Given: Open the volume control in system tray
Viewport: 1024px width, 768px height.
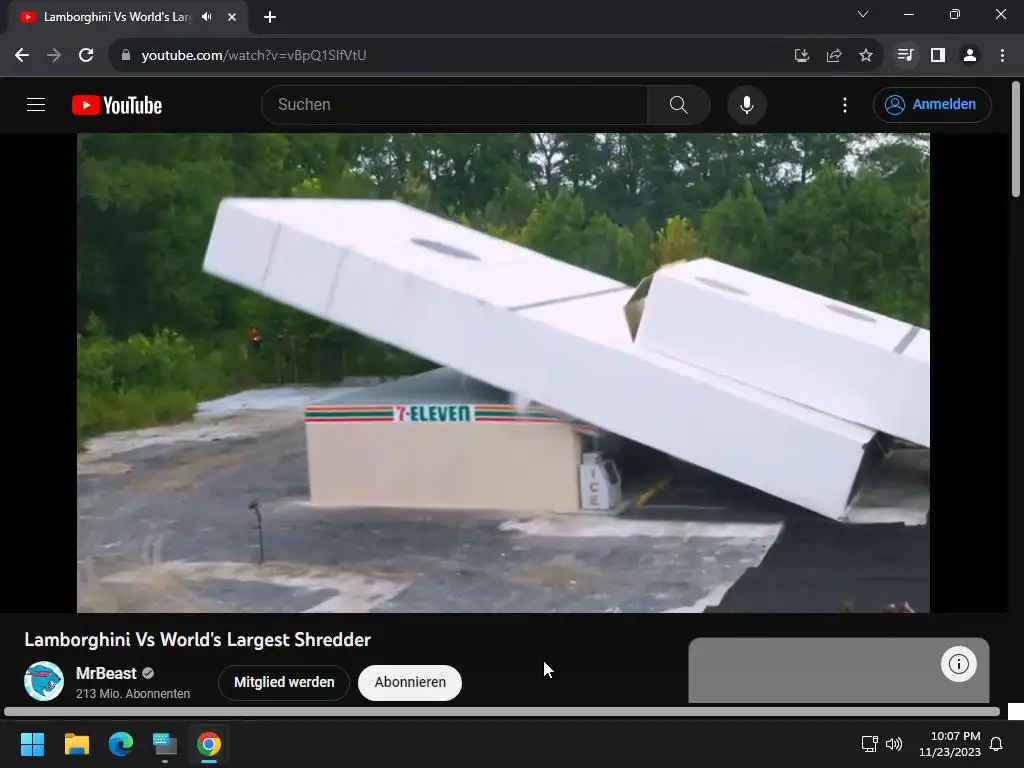Looking at the screenshot, I should (893, 744).
